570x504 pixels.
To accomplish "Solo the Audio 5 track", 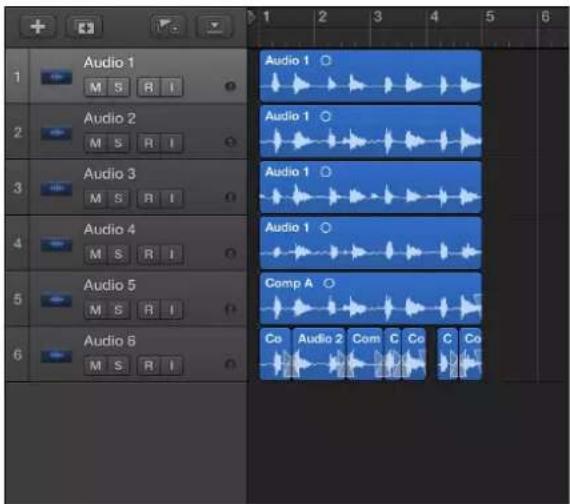I will click(x=118, y=310).
